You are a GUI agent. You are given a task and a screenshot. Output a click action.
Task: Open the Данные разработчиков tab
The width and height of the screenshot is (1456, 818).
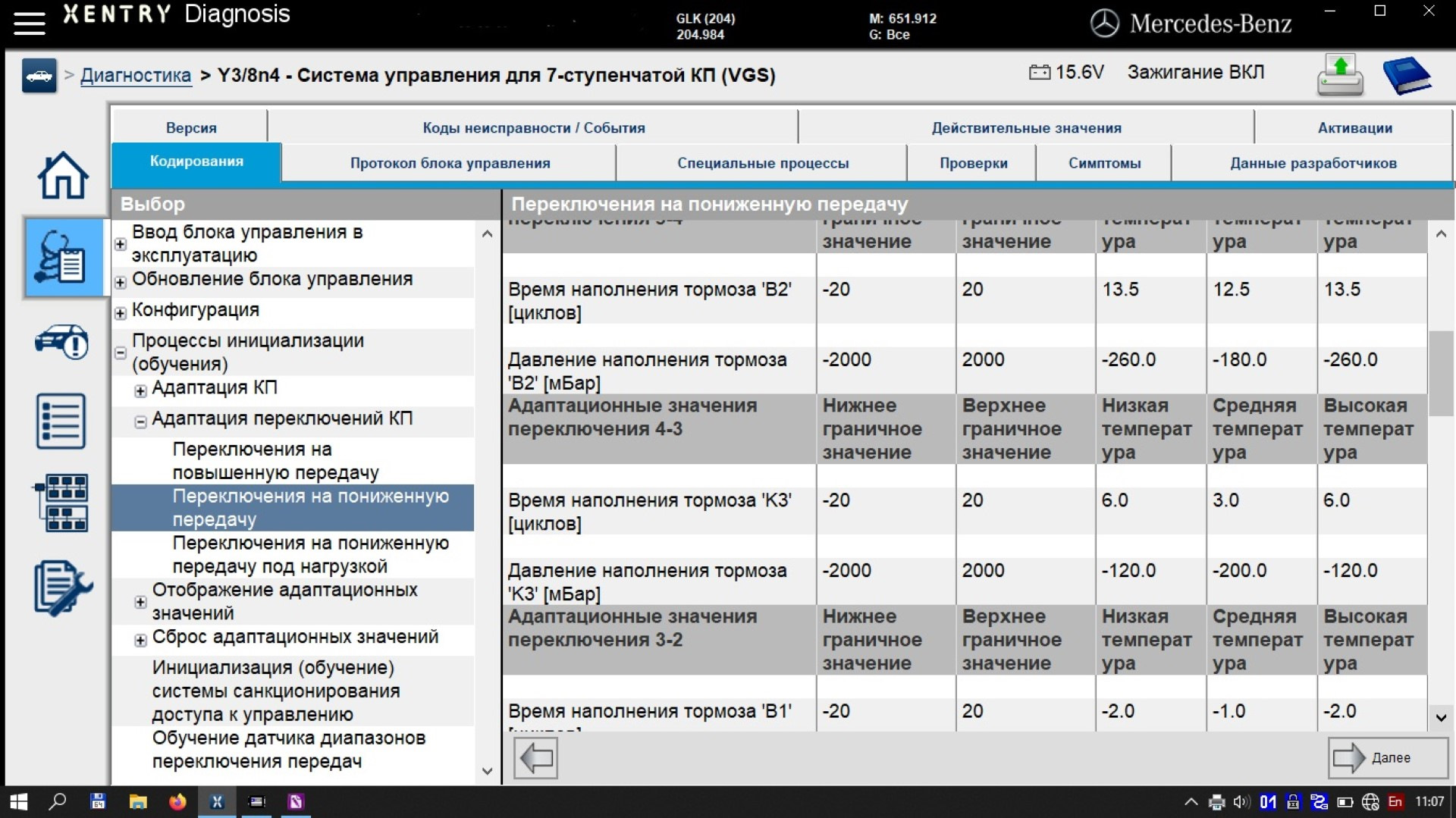click(x=1313, y=163)
